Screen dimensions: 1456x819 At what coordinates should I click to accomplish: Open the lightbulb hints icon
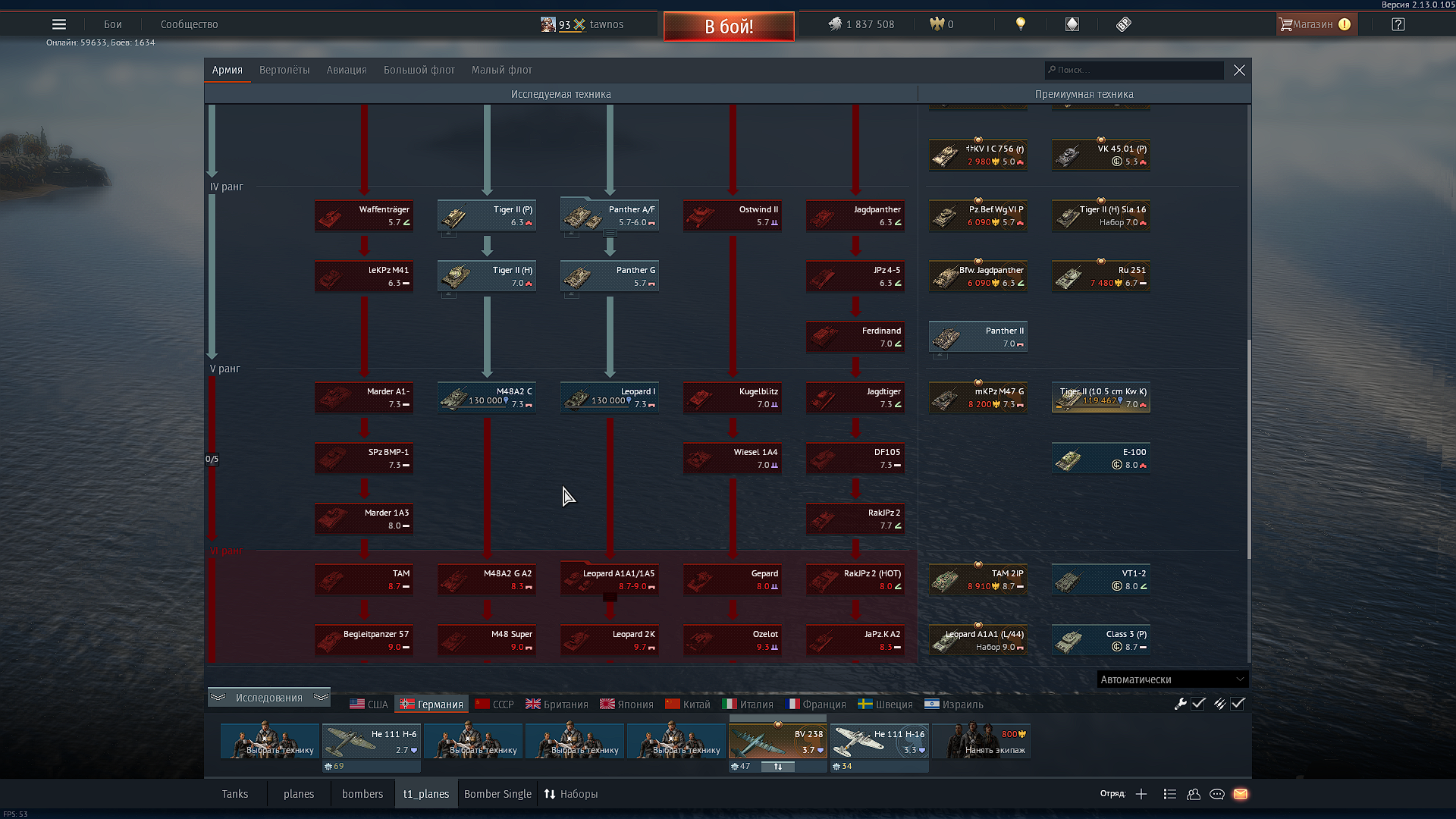[1021, 24]
